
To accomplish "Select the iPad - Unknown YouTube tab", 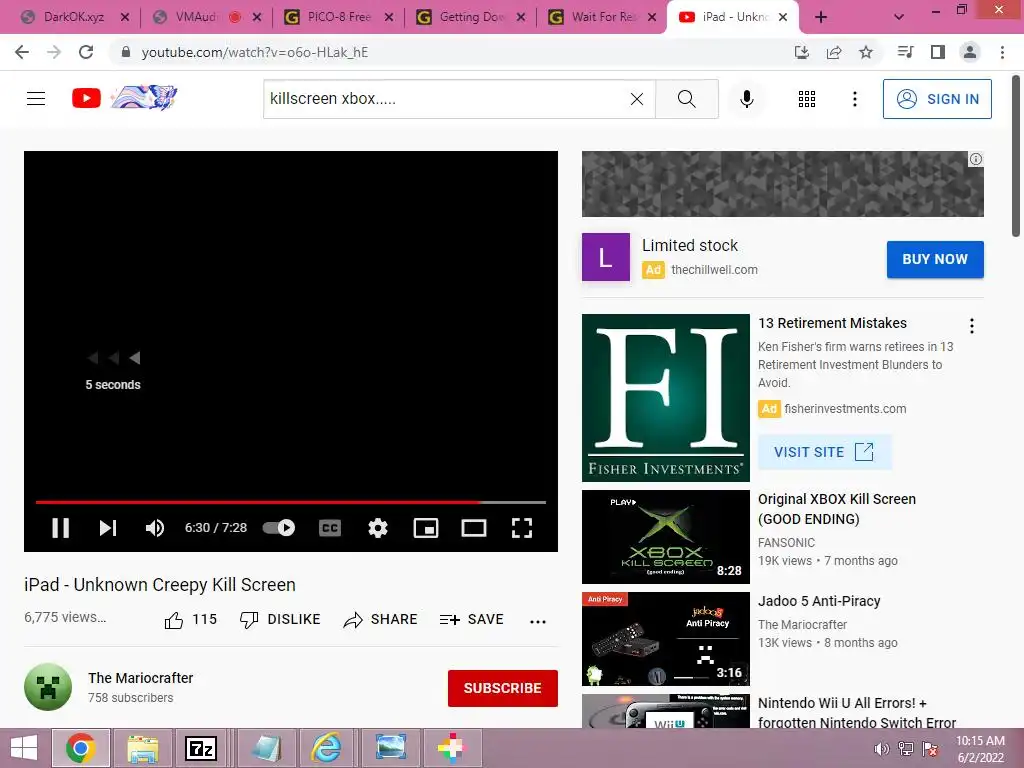I will coord(731,17).
